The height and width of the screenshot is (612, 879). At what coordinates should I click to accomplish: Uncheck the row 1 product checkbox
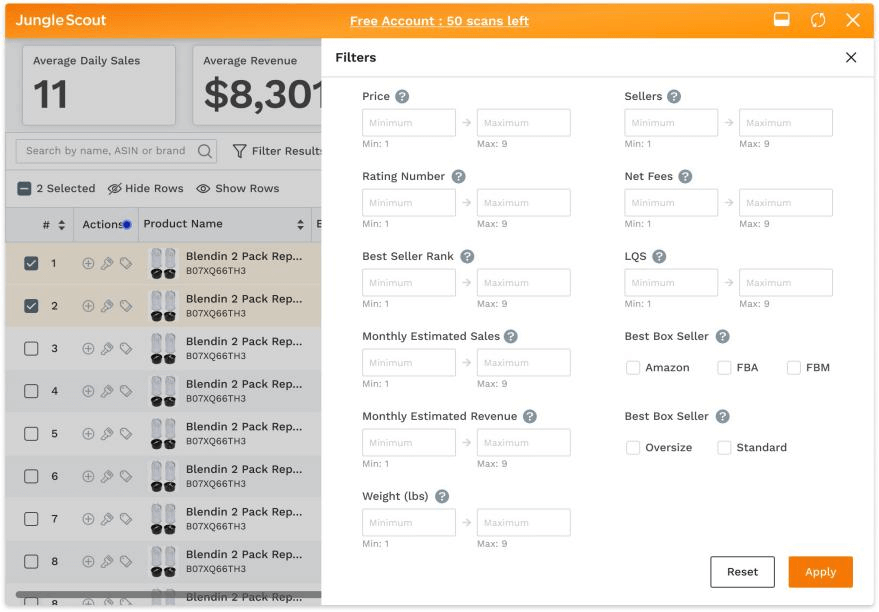coord(31,263)
